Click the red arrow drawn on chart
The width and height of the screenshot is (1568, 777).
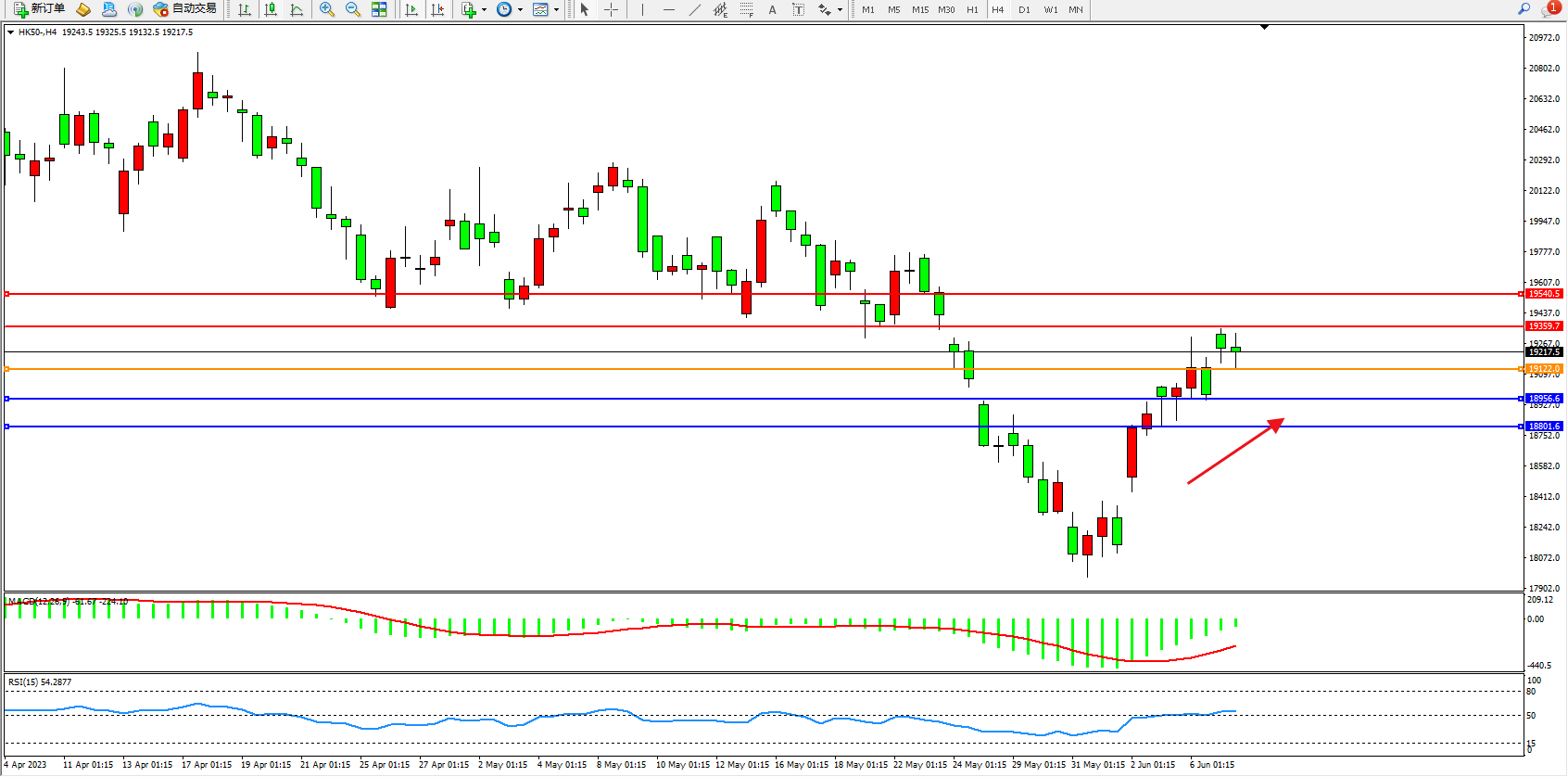[1235, 451]
